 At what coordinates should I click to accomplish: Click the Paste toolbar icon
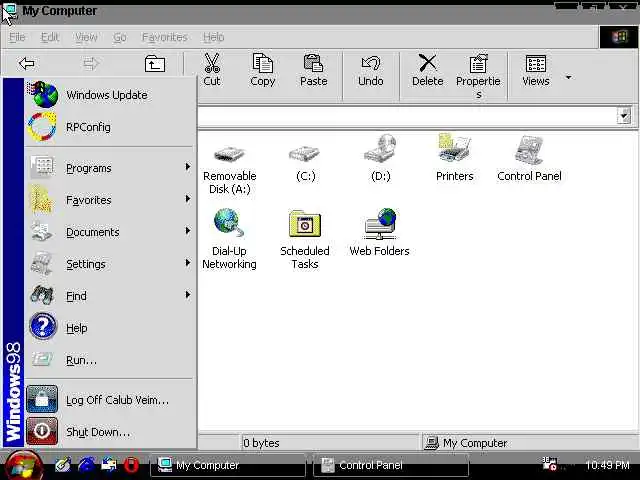[x=313, y=70]
